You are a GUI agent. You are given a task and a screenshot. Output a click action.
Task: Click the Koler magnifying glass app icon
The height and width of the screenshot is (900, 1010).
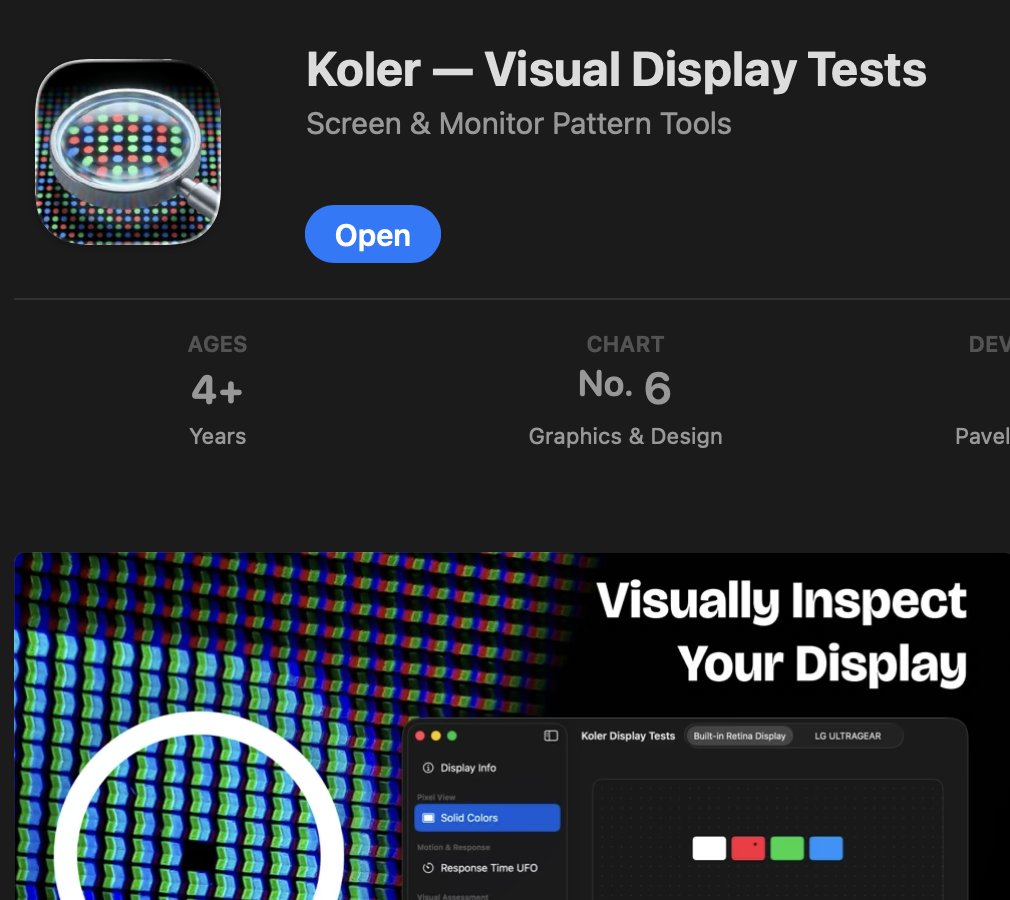(128, 152)
